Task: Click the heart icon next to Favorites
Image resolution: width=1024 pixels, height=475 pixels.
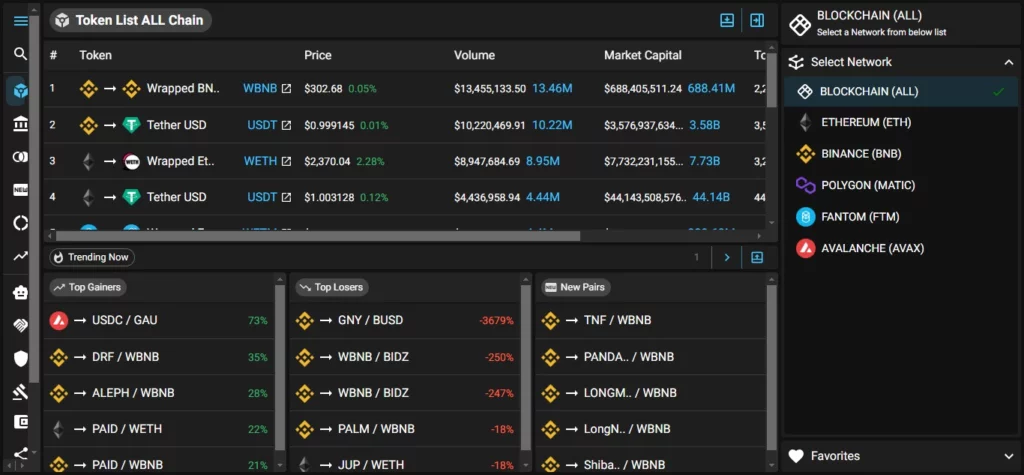Action: [x=795, y=456]
